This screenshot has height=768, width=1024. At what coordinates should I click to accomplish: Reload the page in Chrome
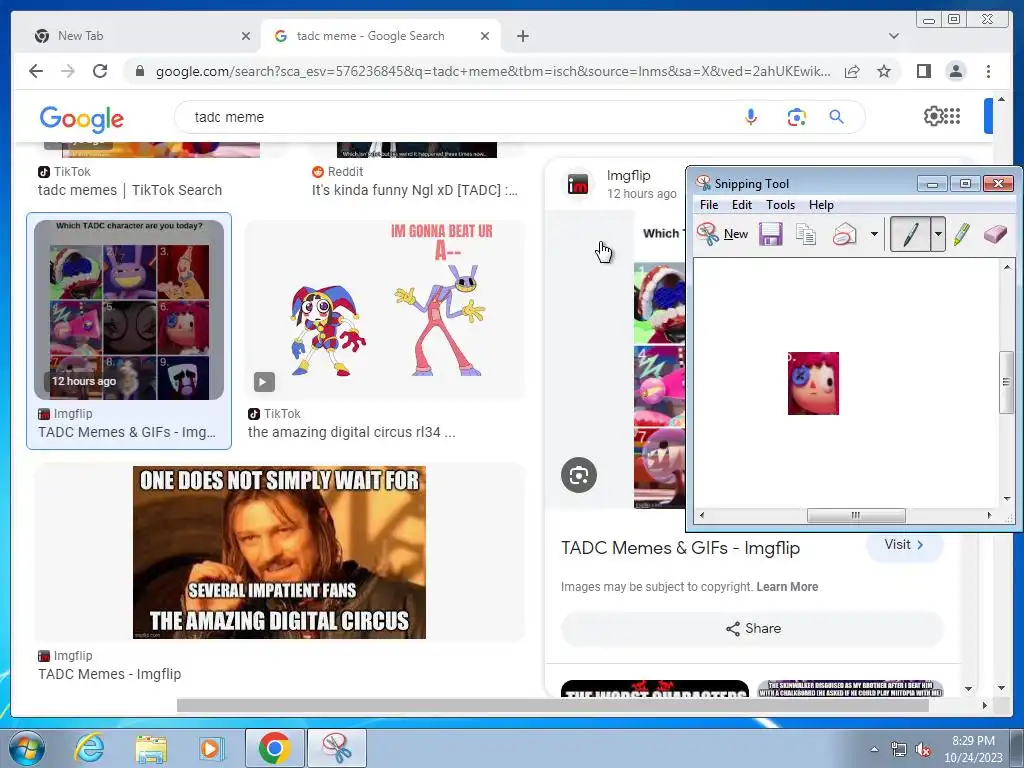[100, 71]
